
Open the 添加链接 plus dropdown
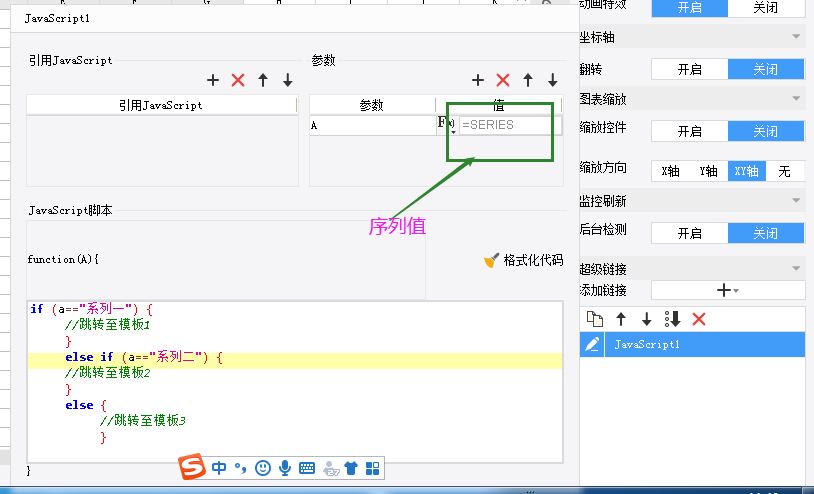point(728,290)
